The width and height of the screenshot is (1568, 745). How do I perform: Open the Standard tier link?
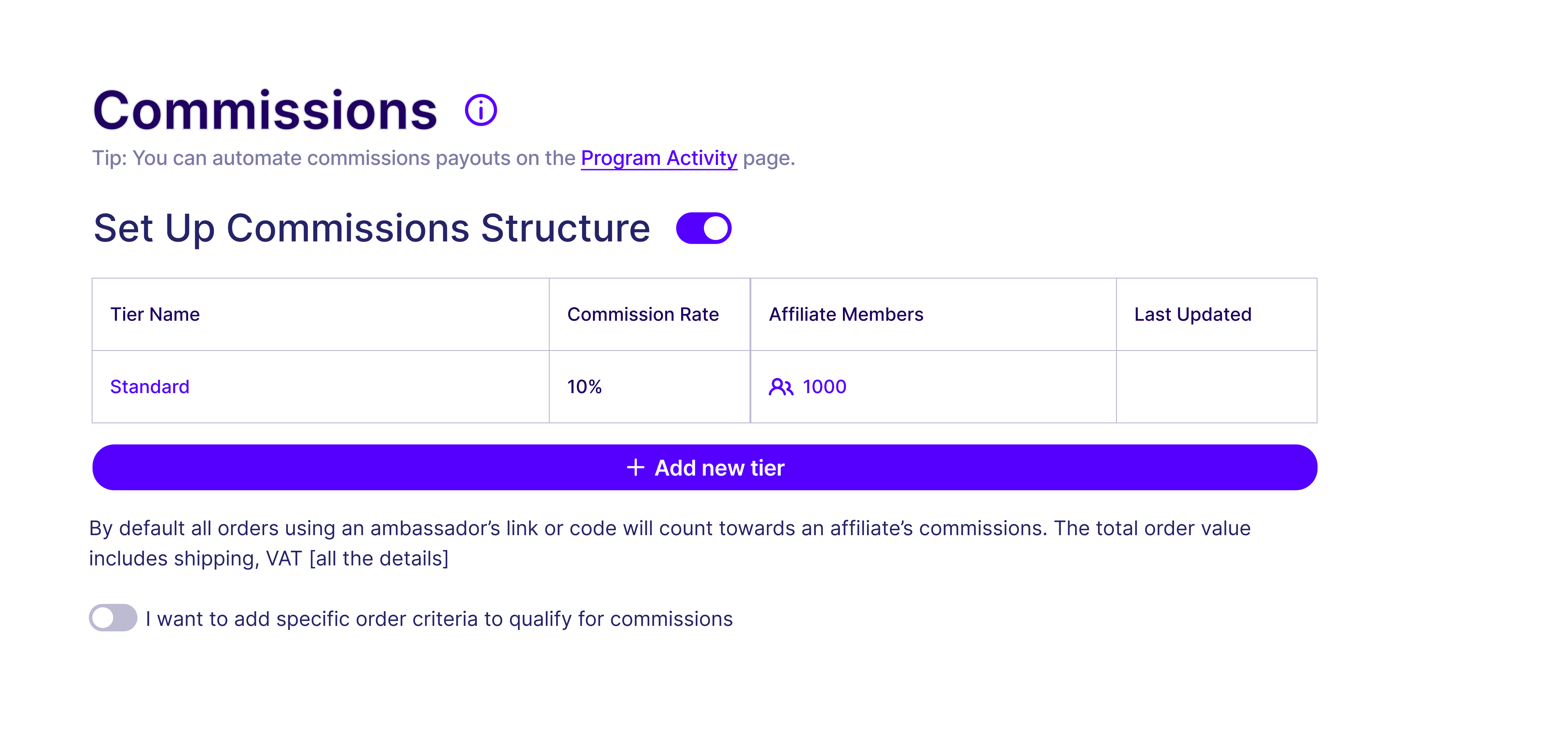pyautogui.click(x=150, y=387)
